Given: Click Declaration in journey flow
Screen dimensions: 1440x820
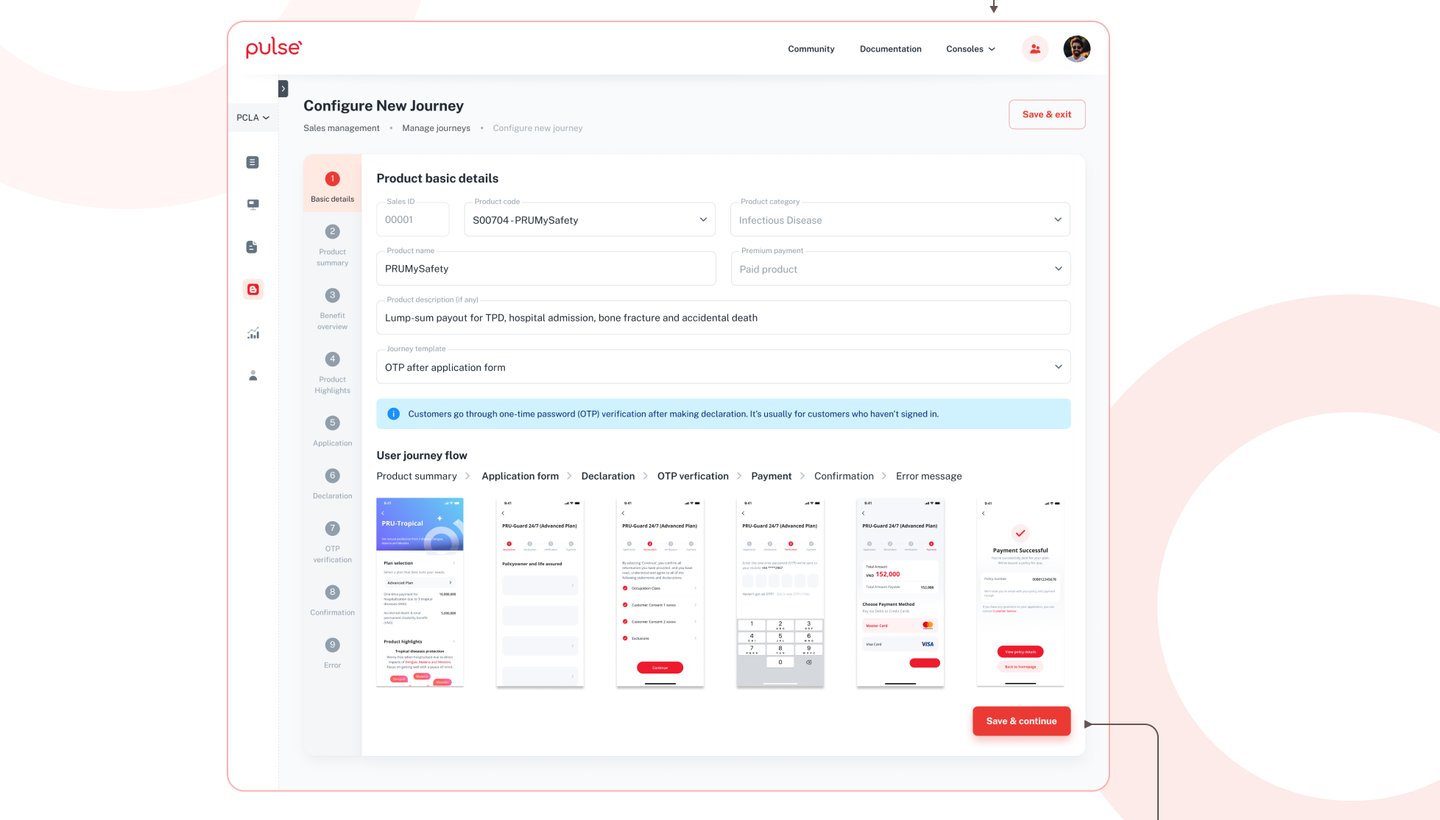Looking at the screenshot, I should click(x=608, y=476).
